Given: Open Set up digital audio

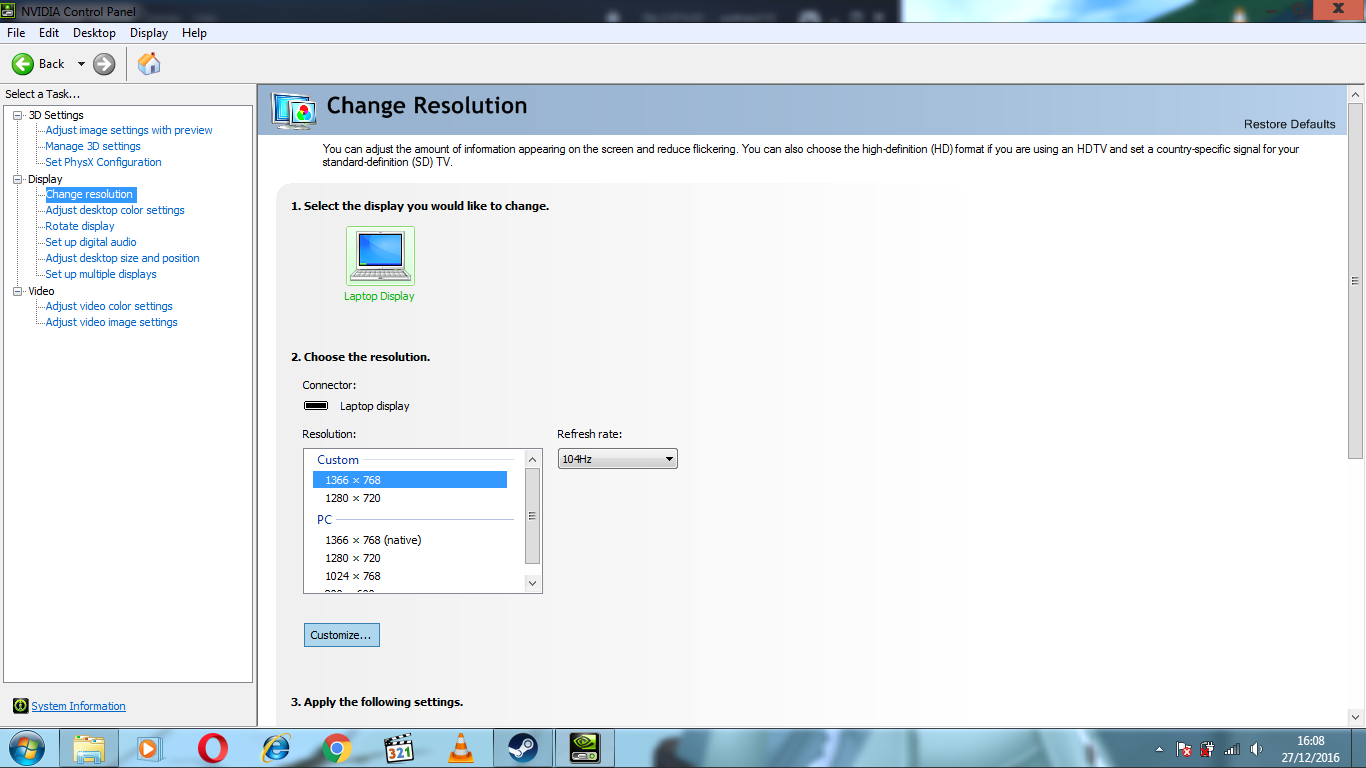Looking at the screenshot, I should 91,242.
